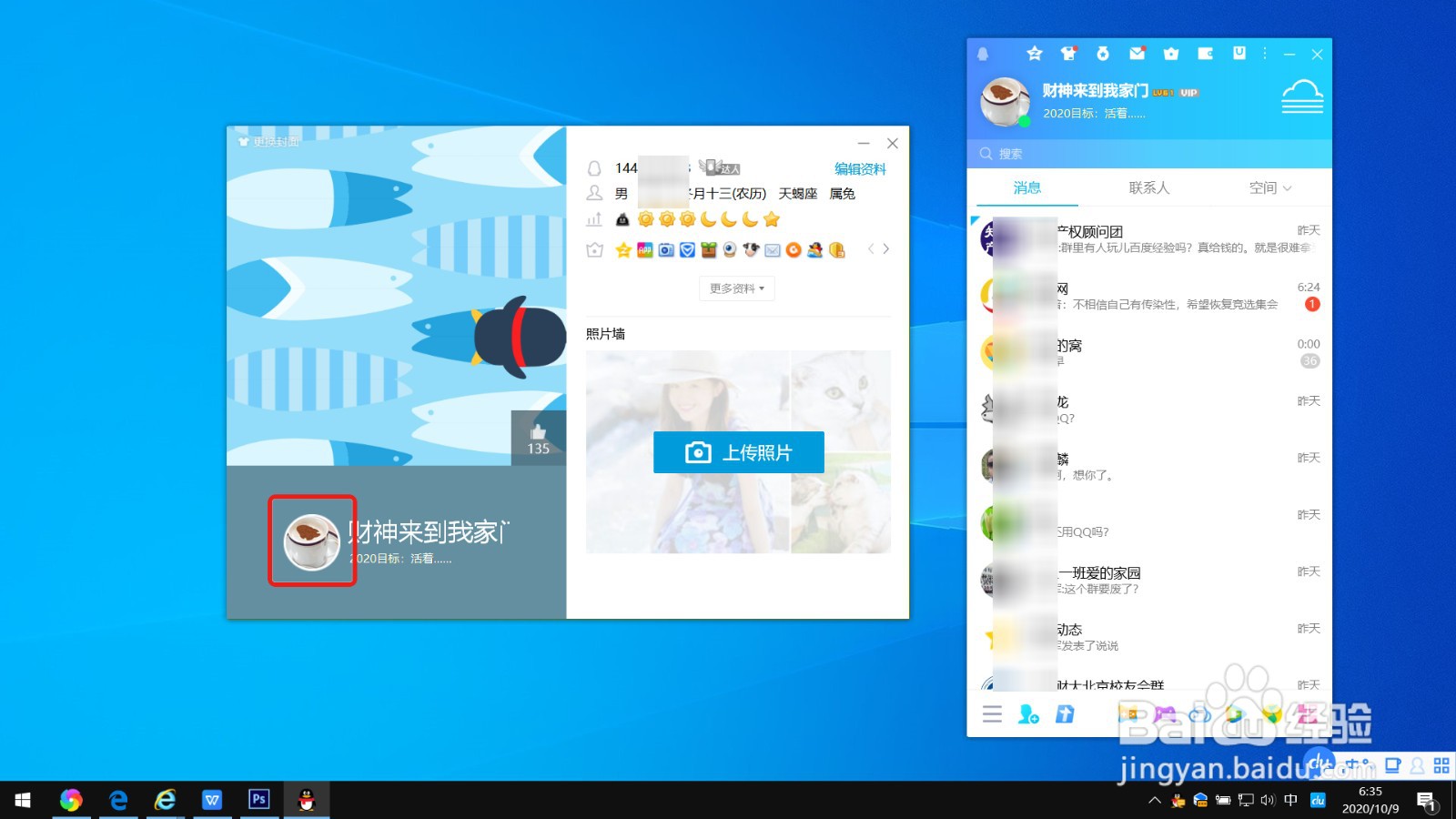Open the 更多资料 dropdown
The height and width of the screenshot is (819, 1456).
[x=736, y=288]
